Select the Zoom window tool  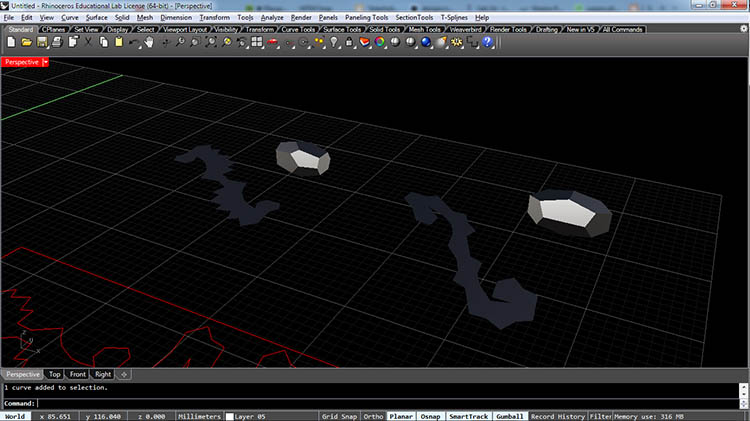(x=196, y=42)
